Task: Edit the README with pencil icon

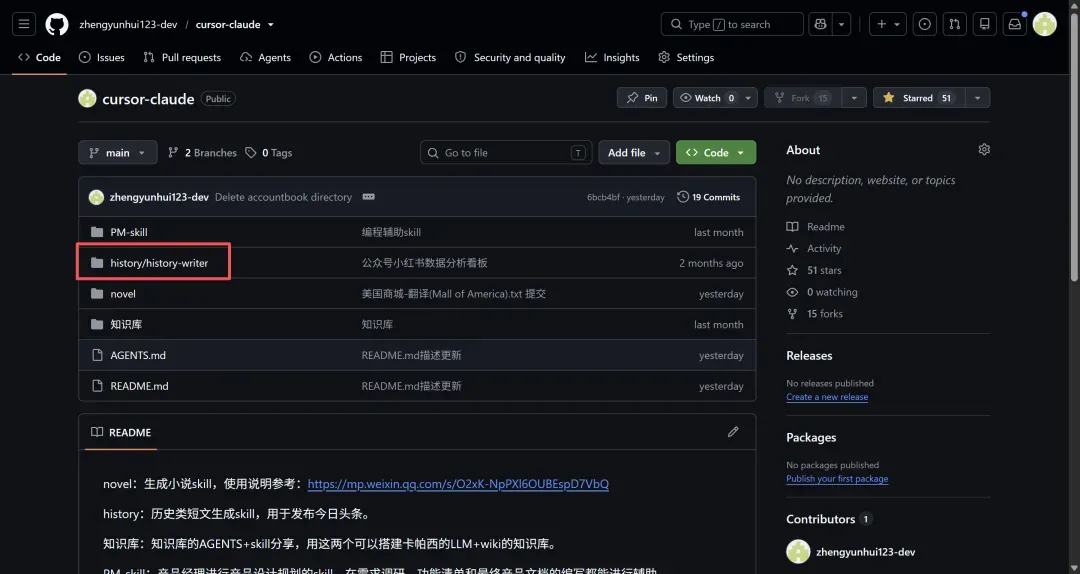Action: point(733,432)
